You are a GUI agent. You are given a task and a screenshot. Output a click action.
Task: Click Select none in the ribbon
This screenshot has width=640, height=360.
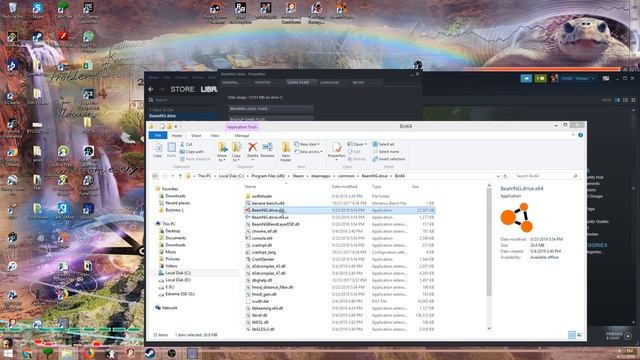[385, 151]
